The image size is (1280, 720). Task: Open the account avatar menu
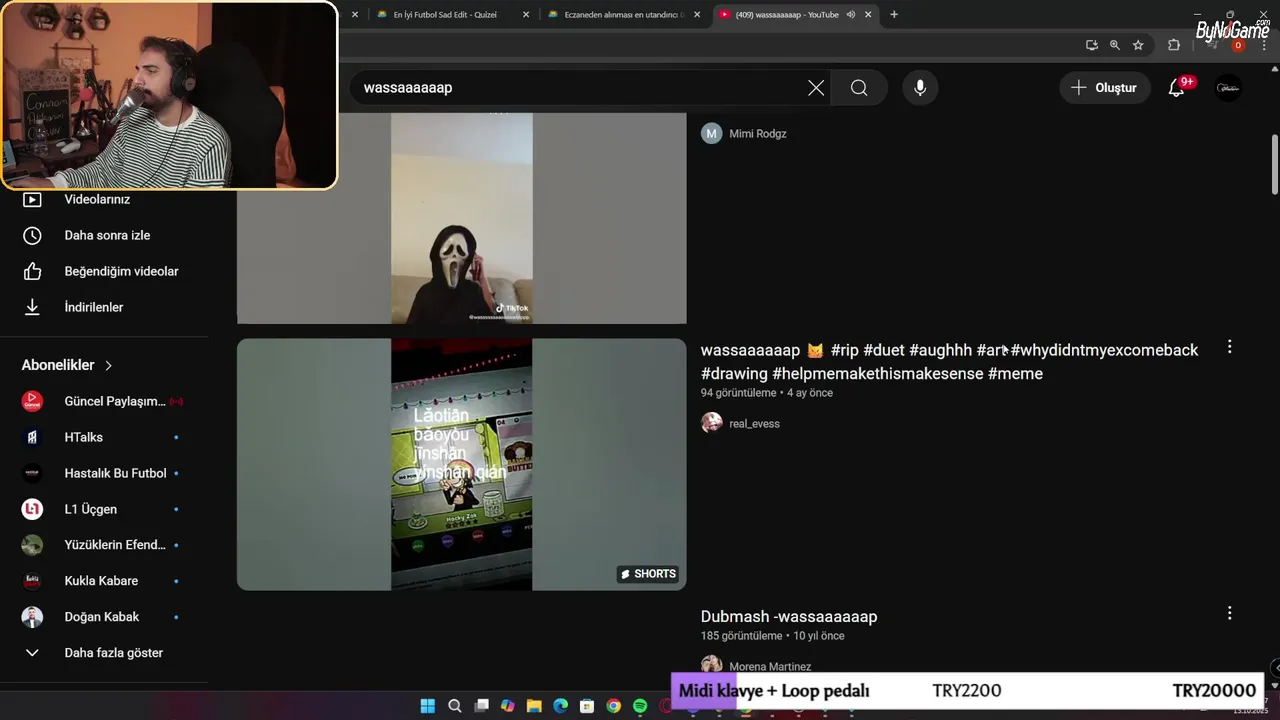point(1228,88)
